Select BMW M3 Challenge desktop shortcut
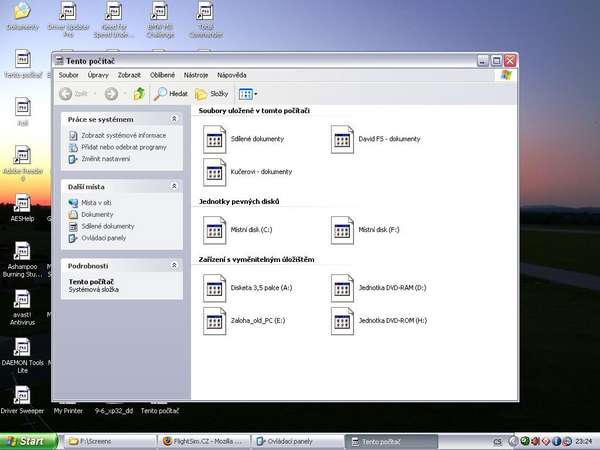The height and width of the screenshot is (450, 600). [160, 19]
